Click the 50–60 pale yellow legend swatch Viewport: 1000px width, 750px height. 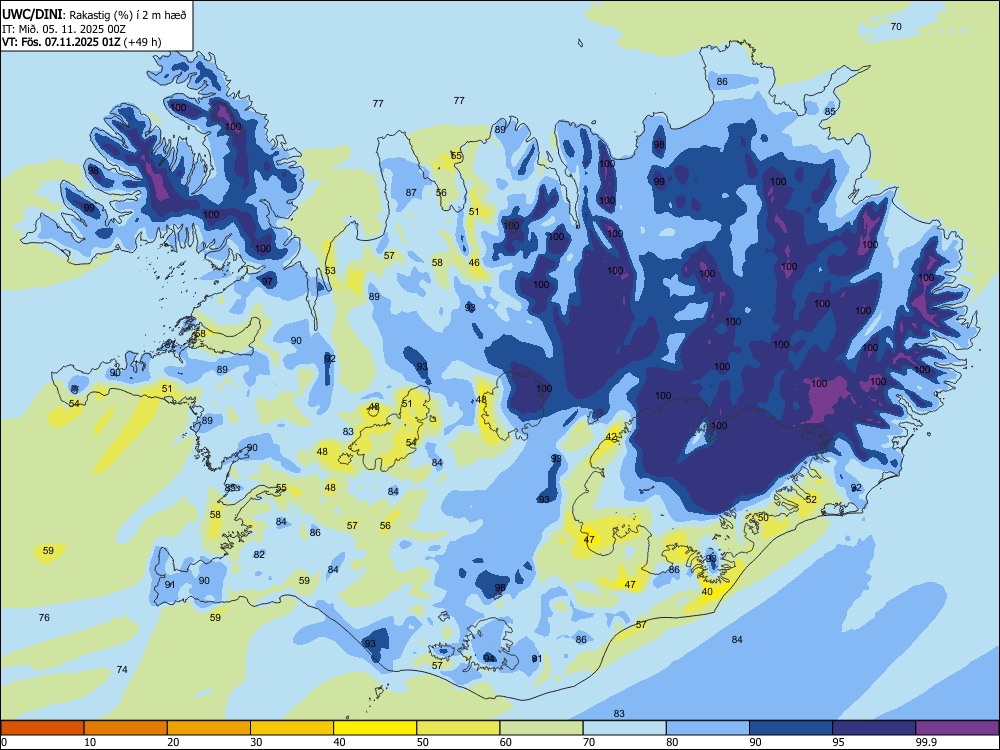pos(458,728)
